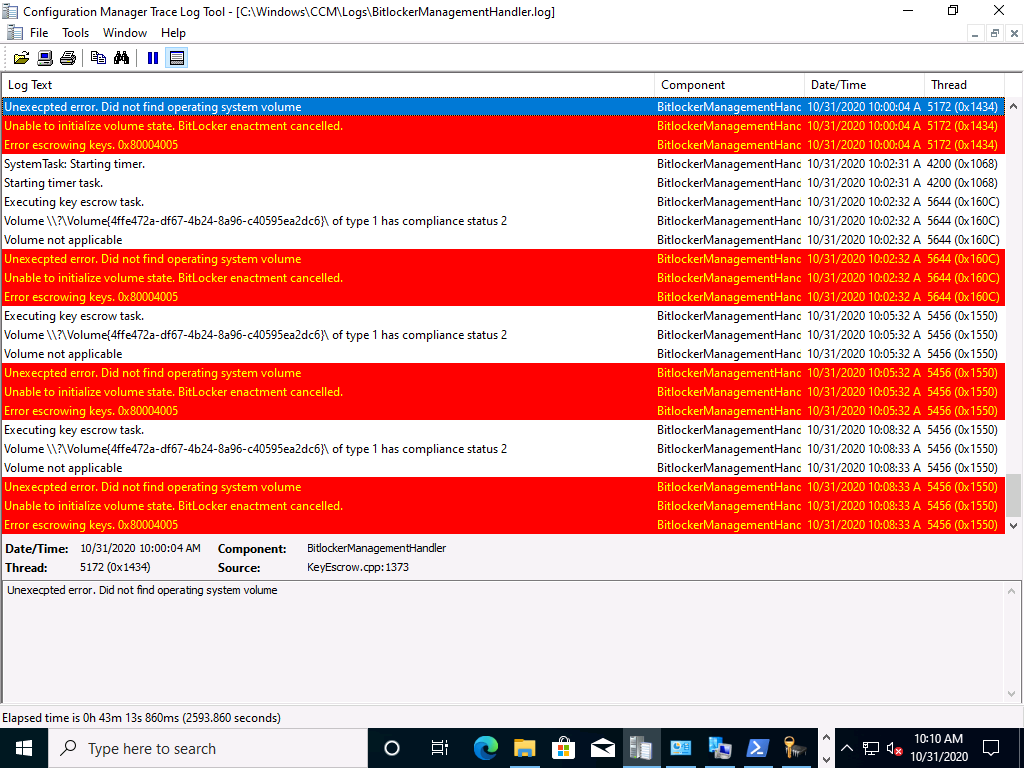Open the Help menu
The image size is (1024, 768).
173,33
